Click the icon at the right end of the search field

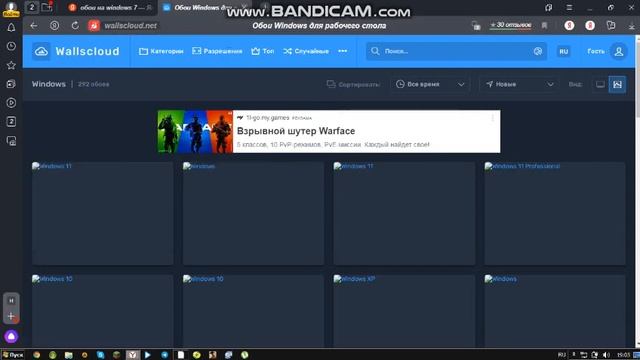[x=538, y=51]
